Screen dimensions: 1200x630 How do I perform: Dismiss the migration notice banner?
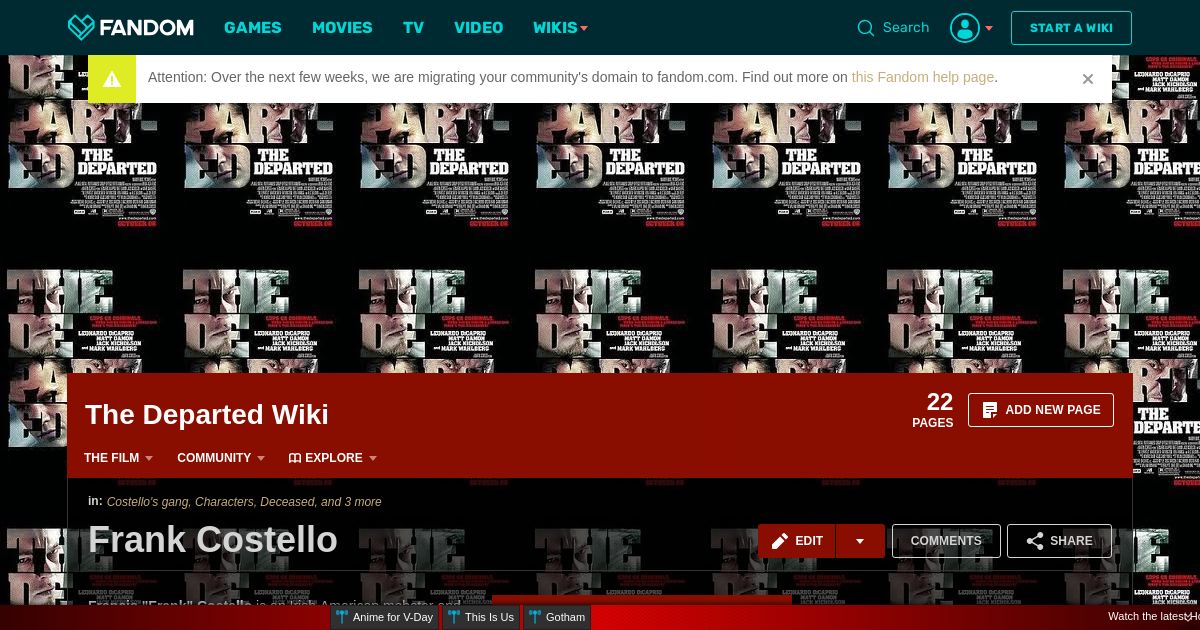1088,79
